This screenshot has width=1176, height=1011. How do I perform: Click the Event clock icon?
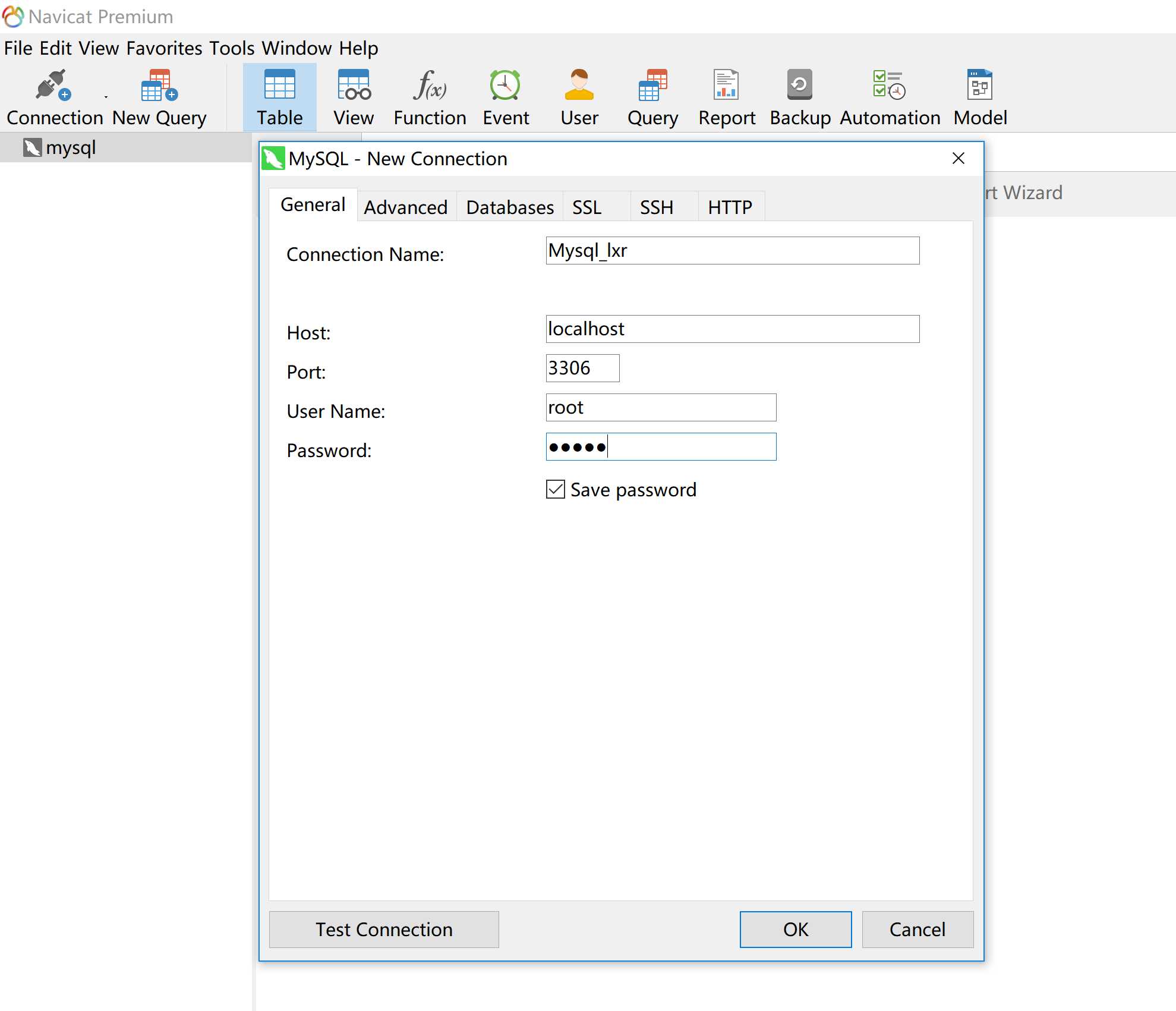tap(505, 85)
